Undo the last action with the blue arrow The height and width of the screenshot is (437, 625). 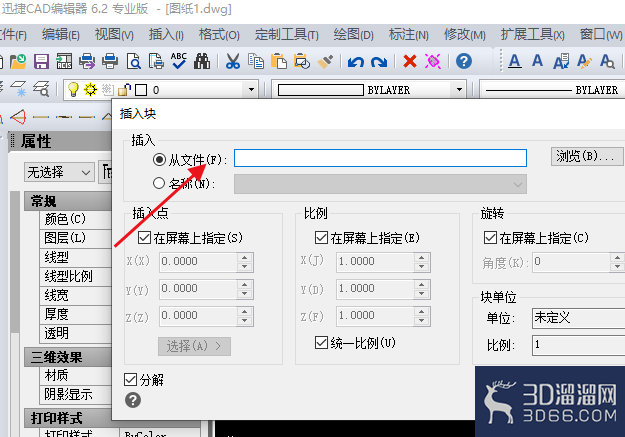[356, 62]
